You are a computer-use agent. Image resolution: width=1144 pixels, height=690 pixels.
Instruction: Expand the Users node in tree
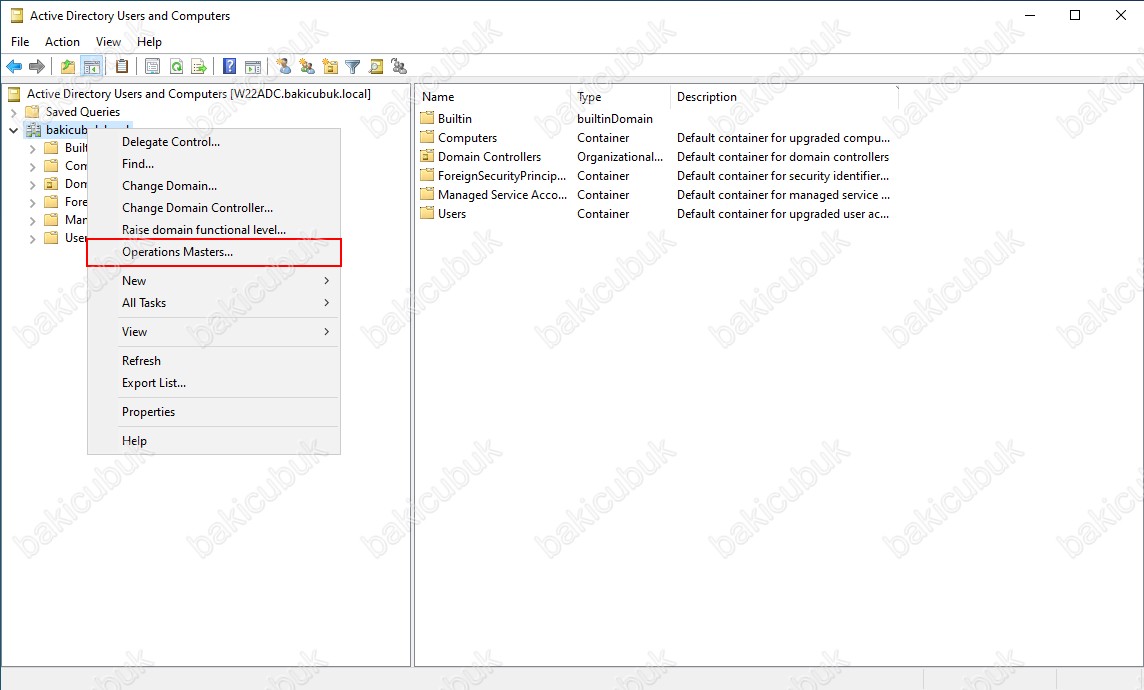[32, 239]
